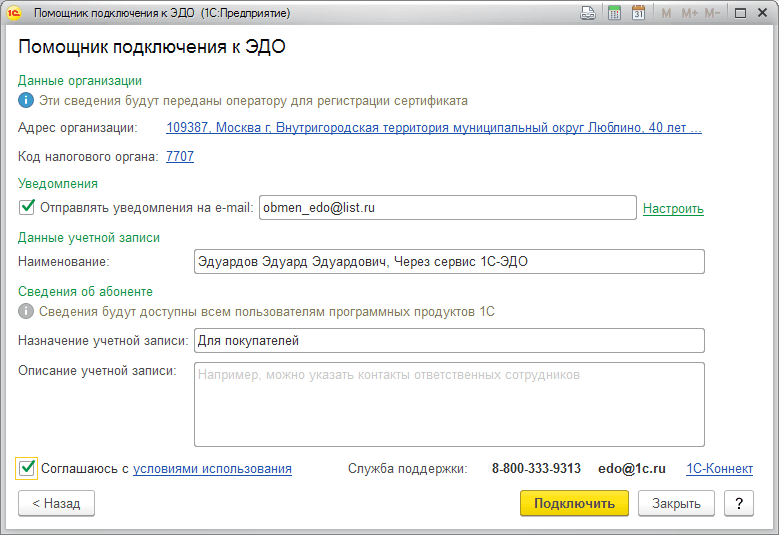Click the M+ memory add button

click(689, 14)
